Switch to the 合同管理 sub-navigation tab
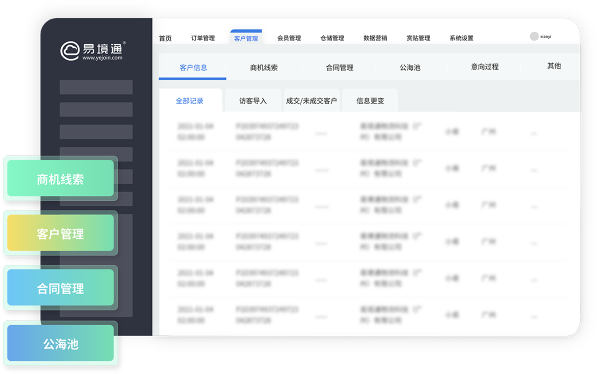 pyautogui.click(x=340, y=67)
